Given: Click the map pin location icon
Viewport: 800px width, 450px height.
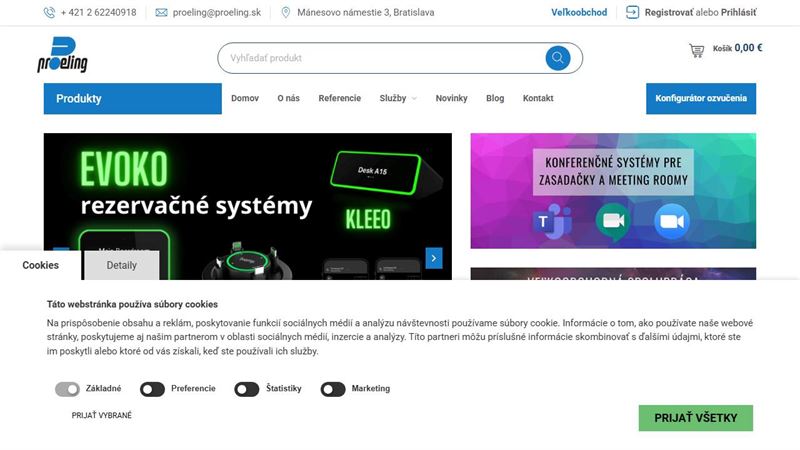Looking at the screenshot, I should click(286, 12).
